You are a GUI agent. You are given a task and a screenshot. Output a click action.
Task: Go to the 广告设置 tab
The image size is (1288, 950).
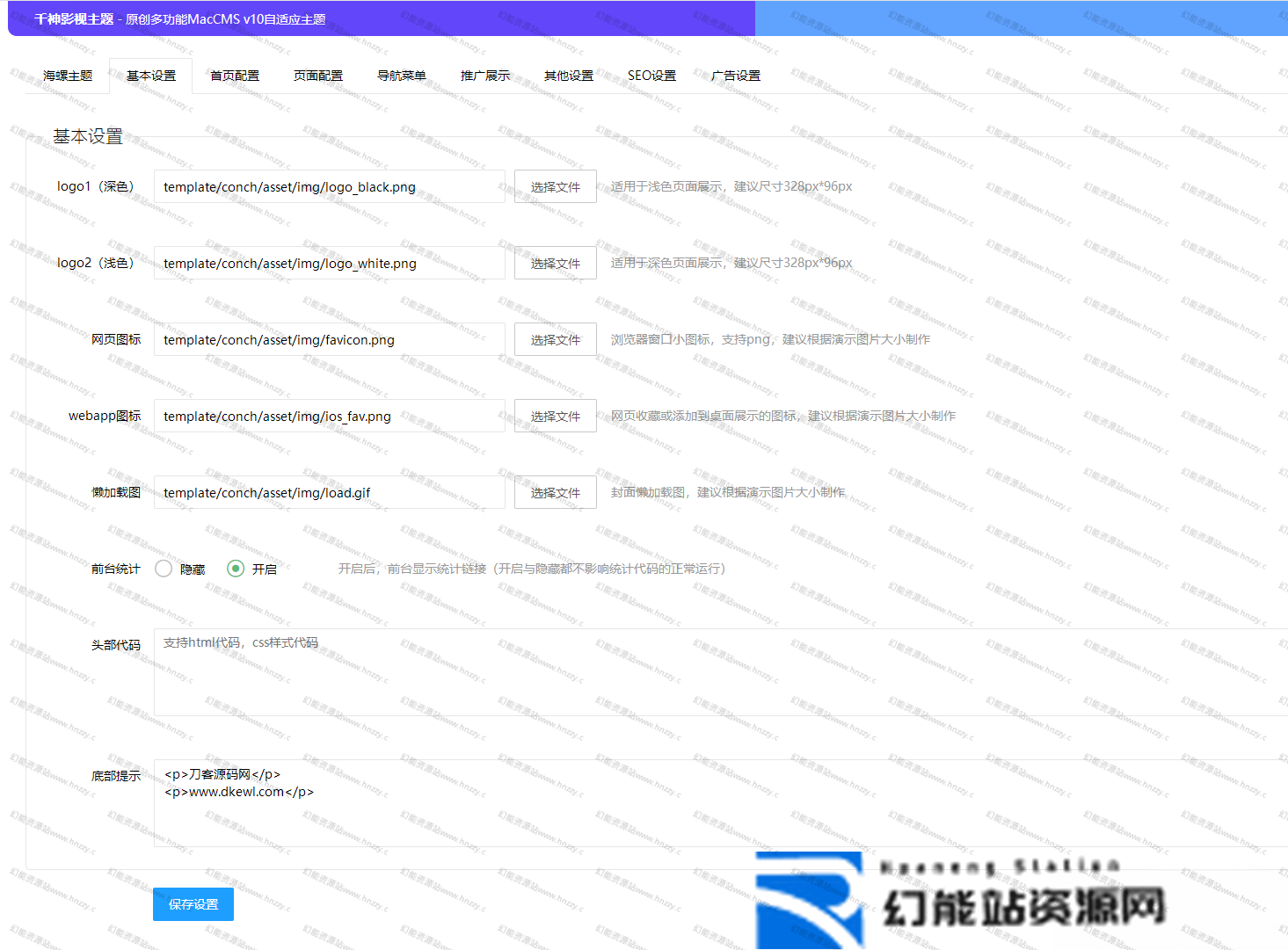point(736,76)
